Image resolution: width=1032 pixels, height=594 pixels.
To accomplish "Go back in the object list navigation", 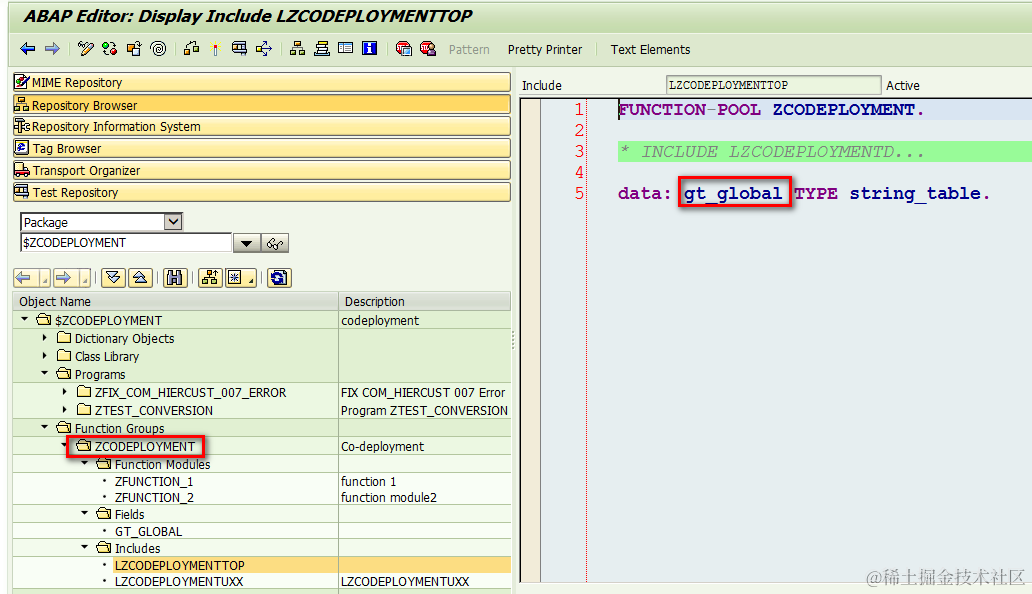I will pyautogui.click(x=24, y=278).
